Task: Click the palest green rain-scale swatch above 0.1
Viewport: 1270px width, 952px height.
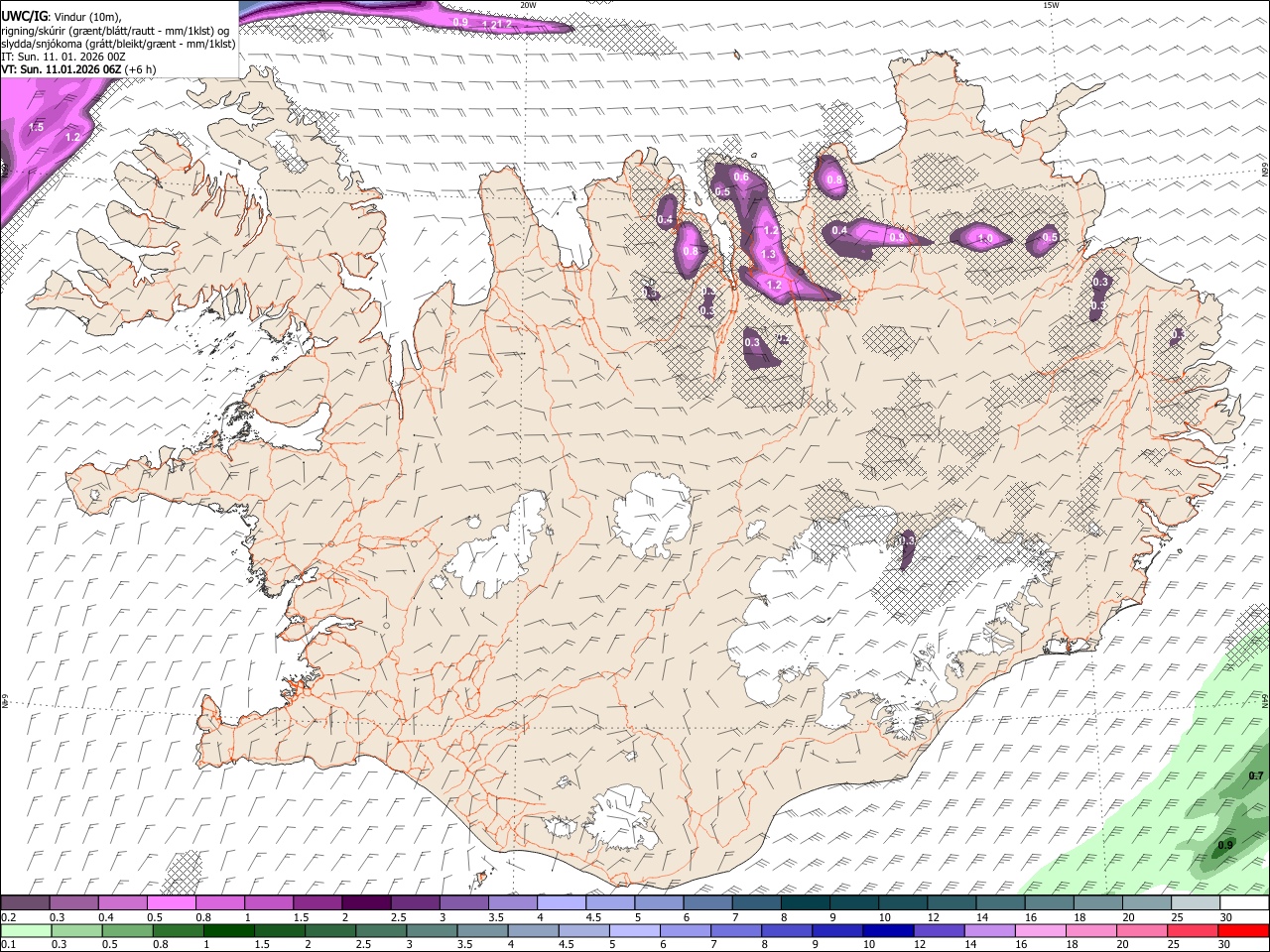Action: [27, 930]
